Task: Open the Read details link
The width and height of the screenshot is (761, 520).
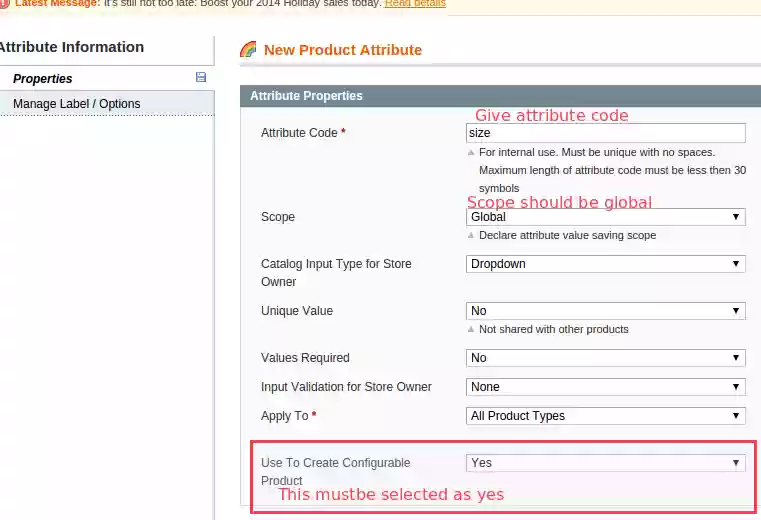Action: (415, 3)
